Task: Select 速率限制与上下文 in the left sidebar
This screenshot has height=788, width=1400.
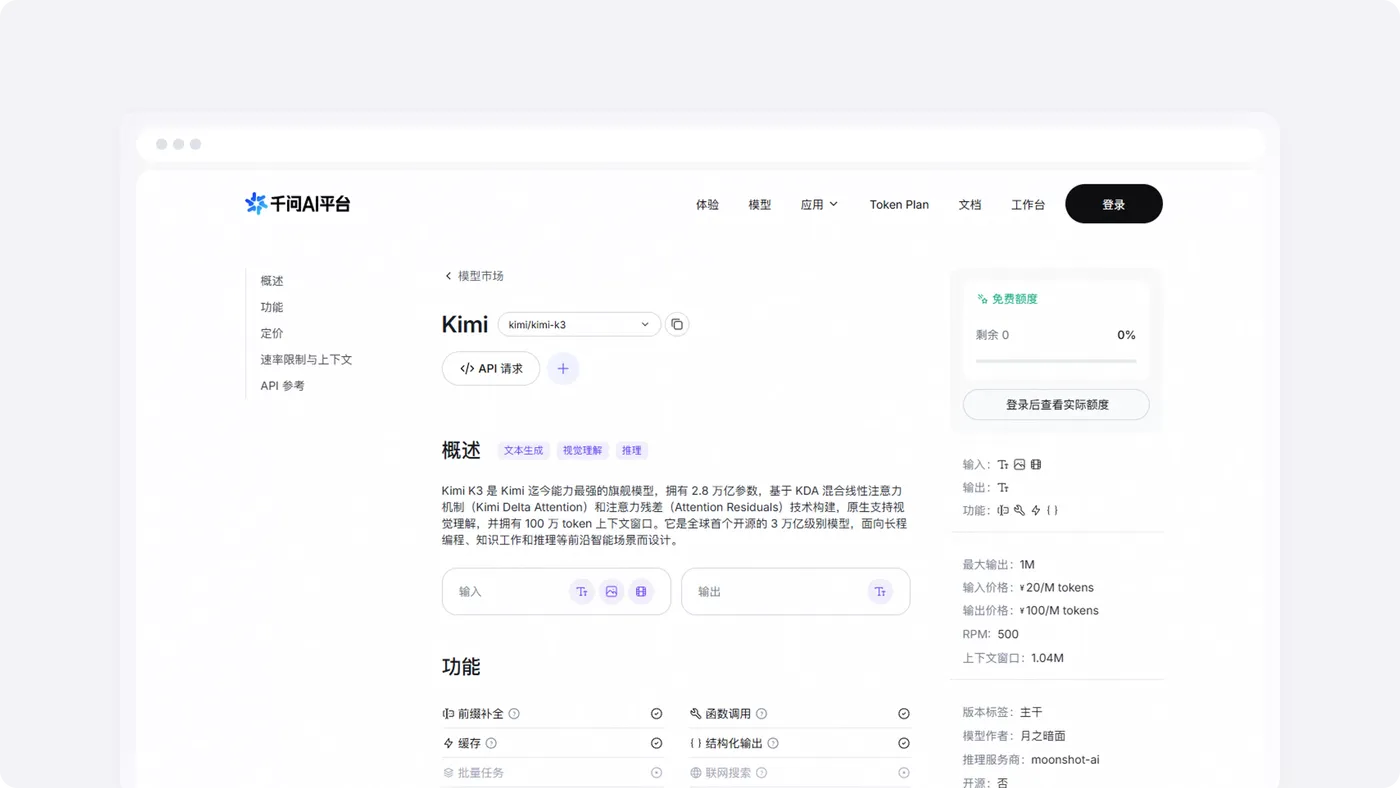Action: (306, 359)
